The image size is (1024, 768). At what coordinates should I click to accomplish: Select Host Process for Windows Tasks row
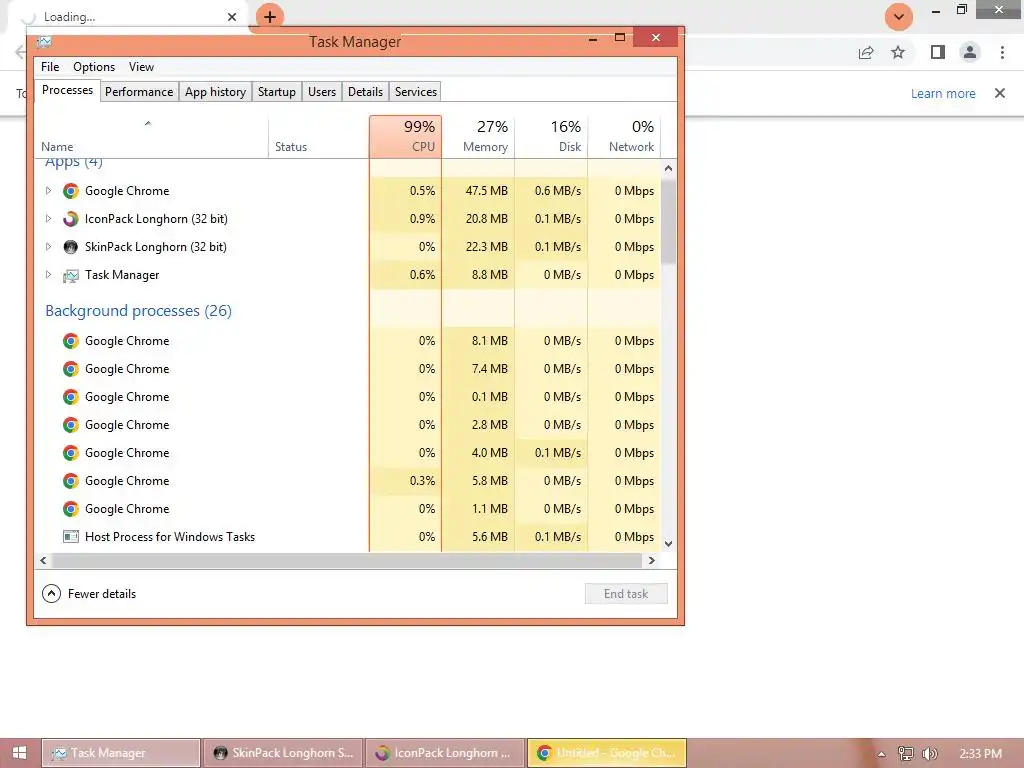(x=347, y=537)
